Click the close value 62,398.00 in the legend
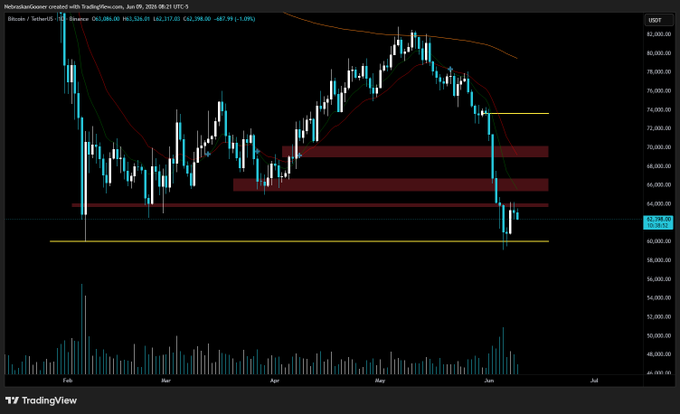 point(197,19)
